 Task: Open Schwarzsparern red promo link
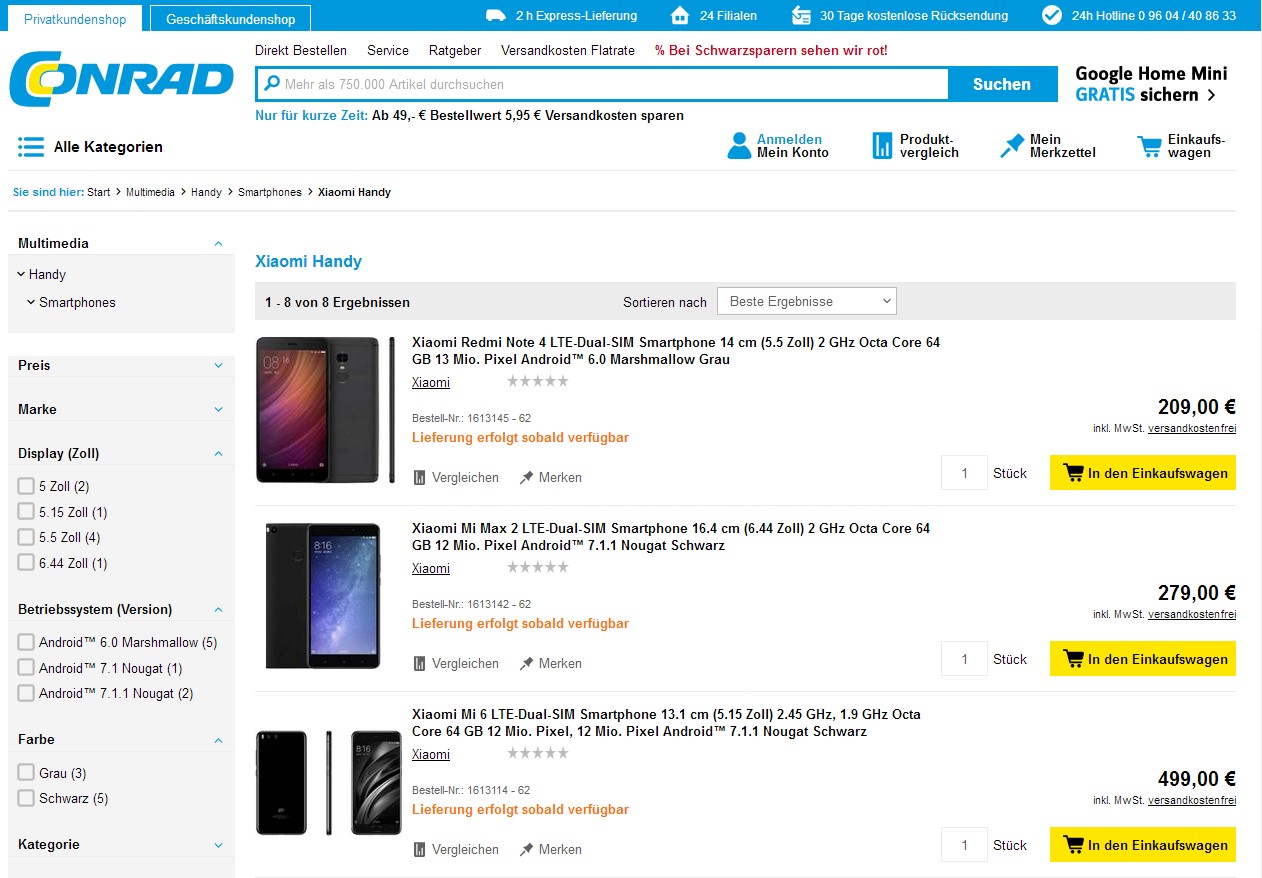pyautogui.click(x=771, y=50)
